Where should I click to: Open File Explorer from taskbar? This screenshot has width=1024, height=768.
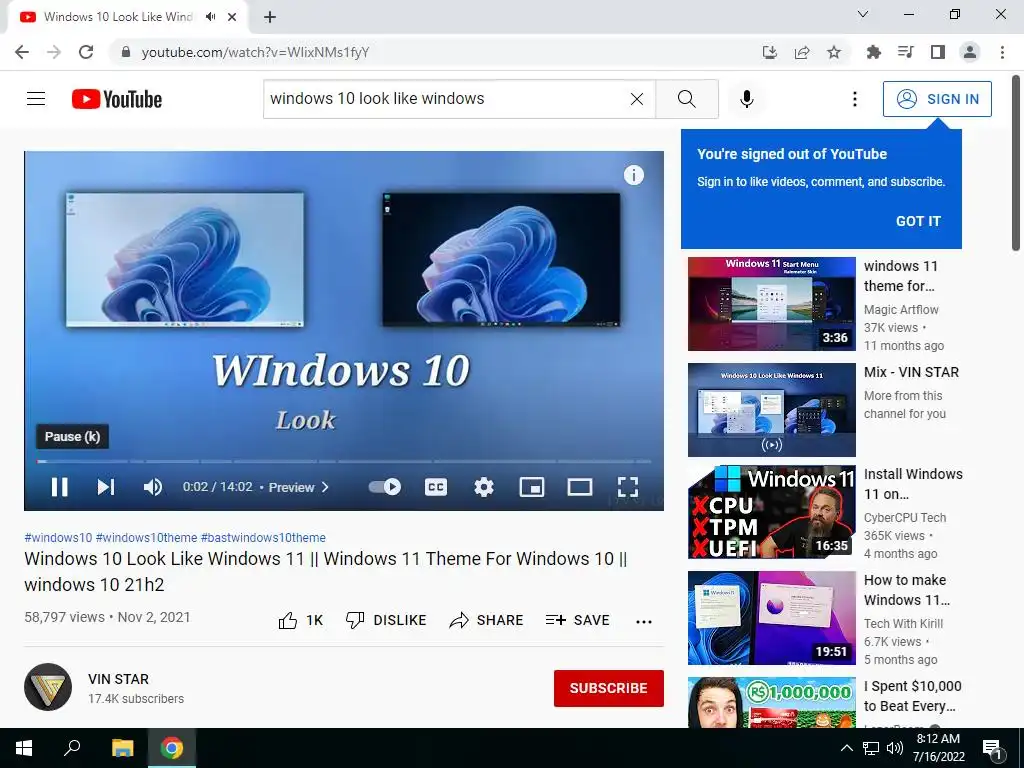pyautogui.click(x=122, y=748)
